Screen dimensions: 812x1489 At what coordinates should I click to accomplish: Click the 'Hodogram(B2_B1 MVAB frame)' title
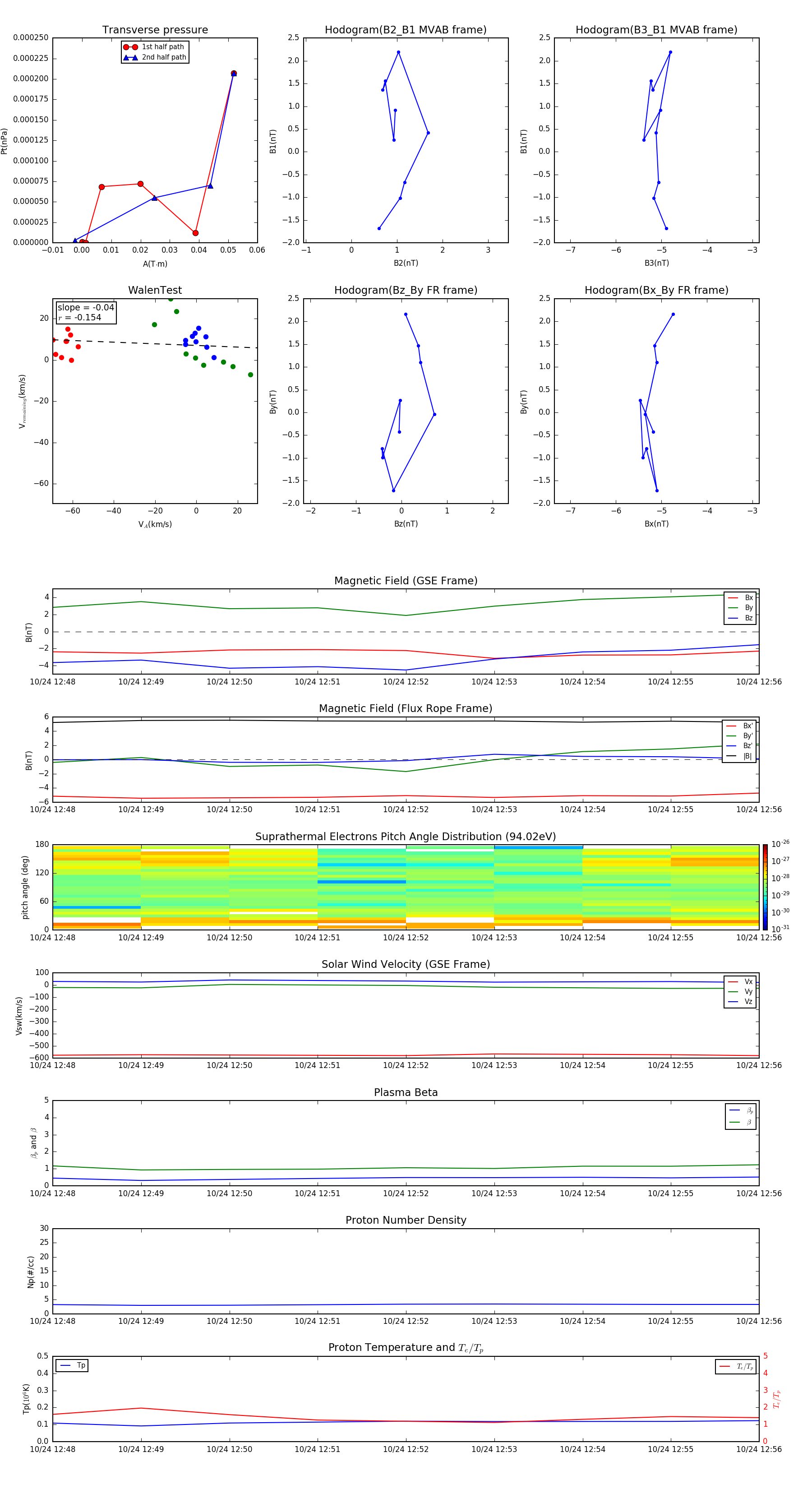(x=406, y=29)
